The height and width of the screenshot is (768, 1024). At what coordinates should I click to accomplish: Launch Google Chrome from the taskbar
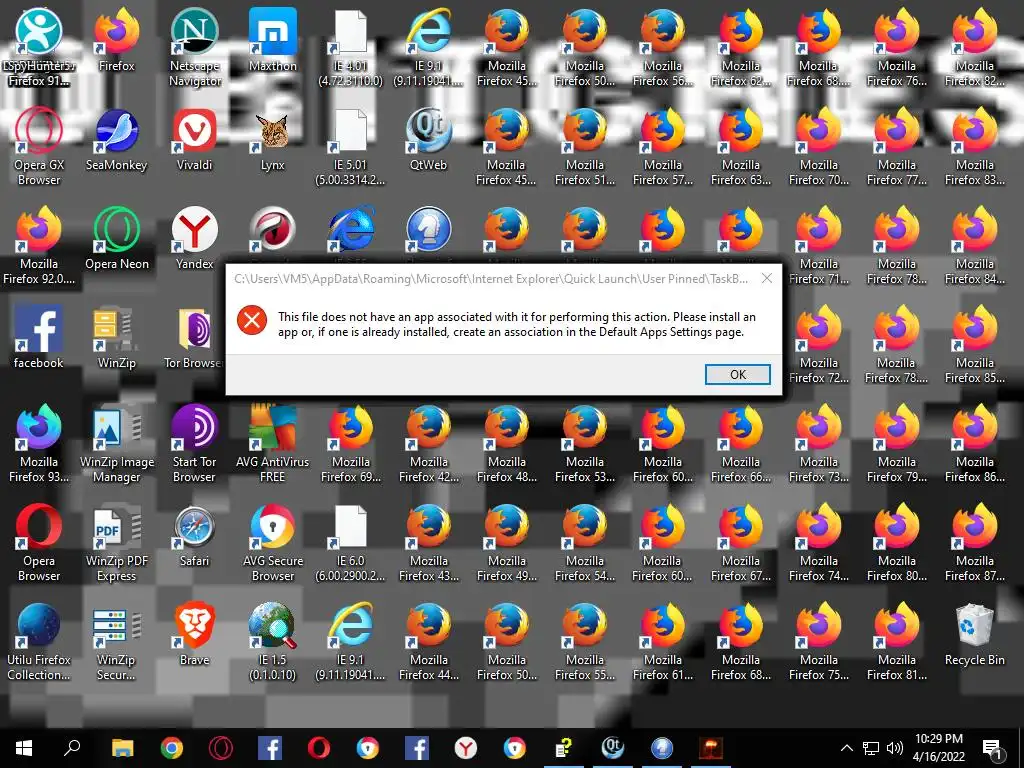pyautogui.click(x=171, y=748)
